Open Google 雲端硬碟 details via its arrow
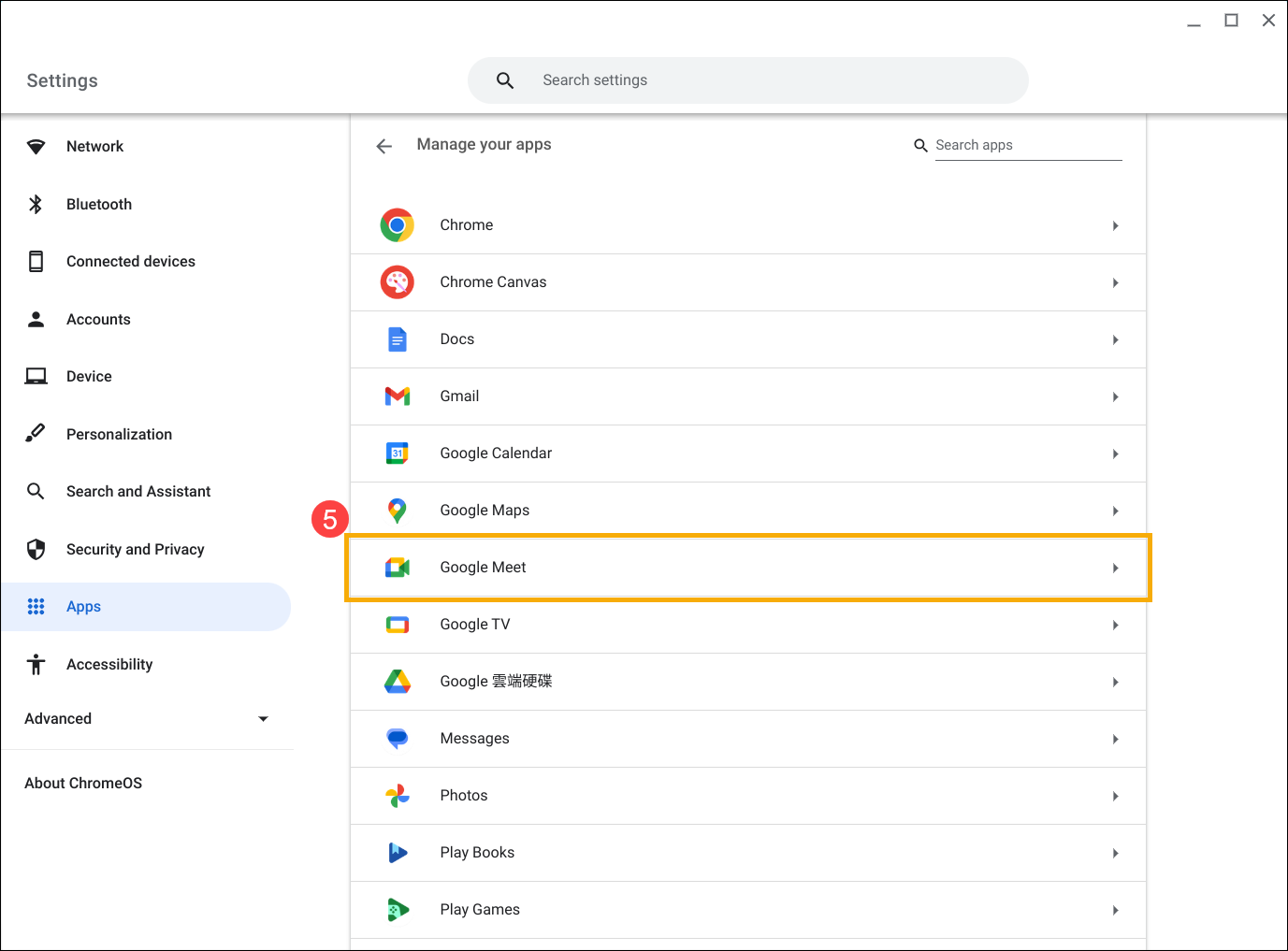 point(1116,683)
